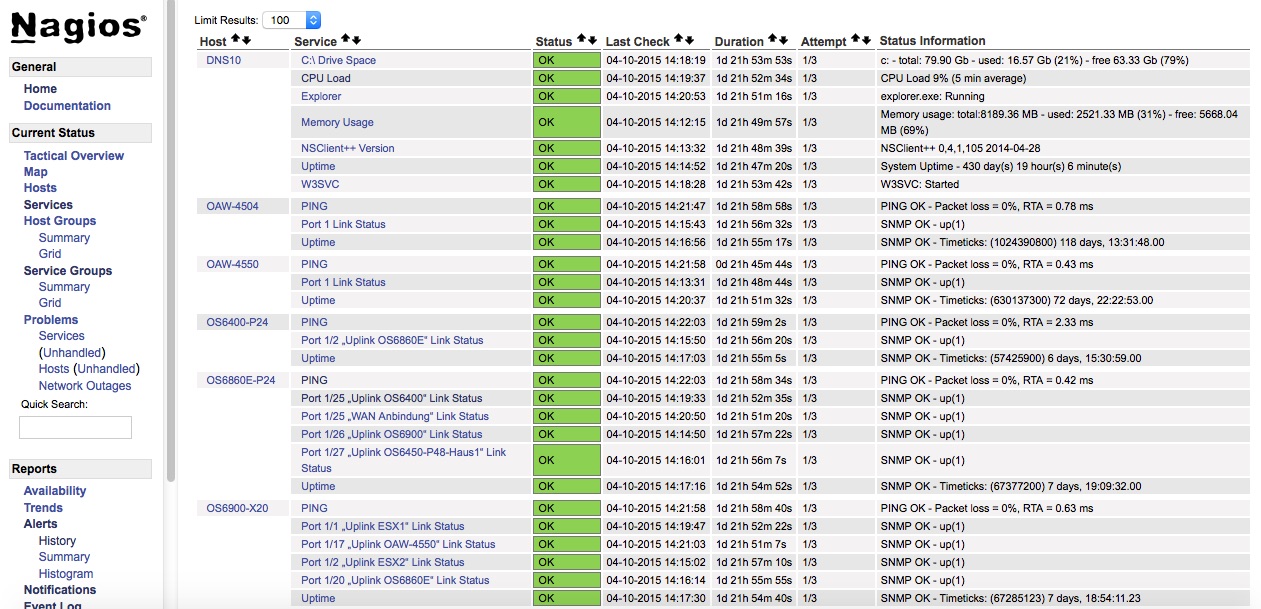
Task: Sort Attempt column descending with down arrow
Action: (x=867, y=40)
